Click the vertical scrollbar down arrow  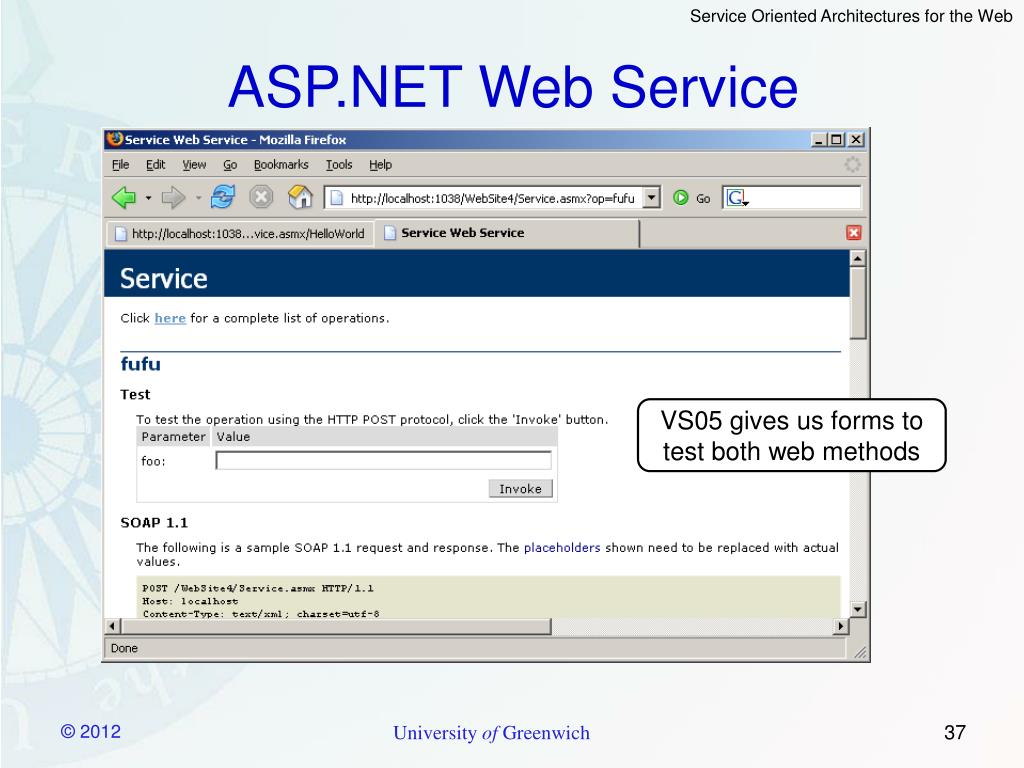tap(858, 609)
